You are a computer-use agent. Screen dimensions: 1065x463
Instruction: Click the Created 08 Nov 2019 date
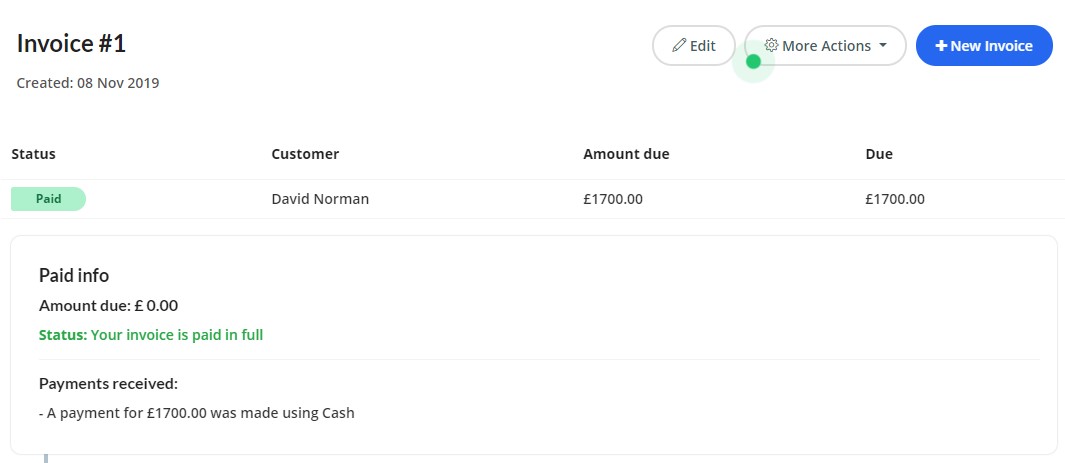pyautogui.click(x=88, y=83)
